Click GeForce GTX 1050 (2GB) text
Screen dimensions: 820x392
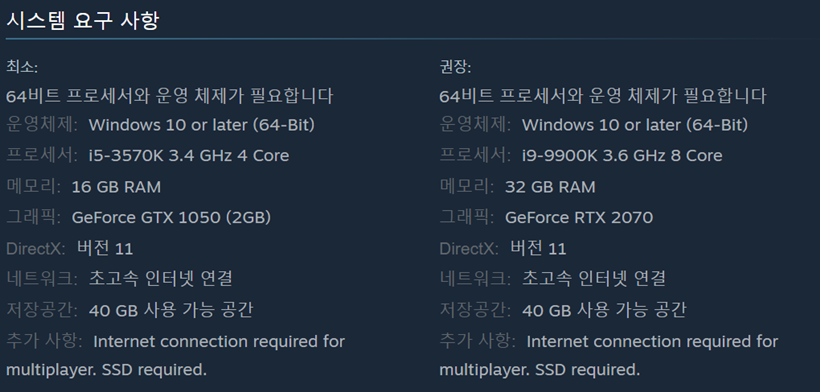coord(172,217)
